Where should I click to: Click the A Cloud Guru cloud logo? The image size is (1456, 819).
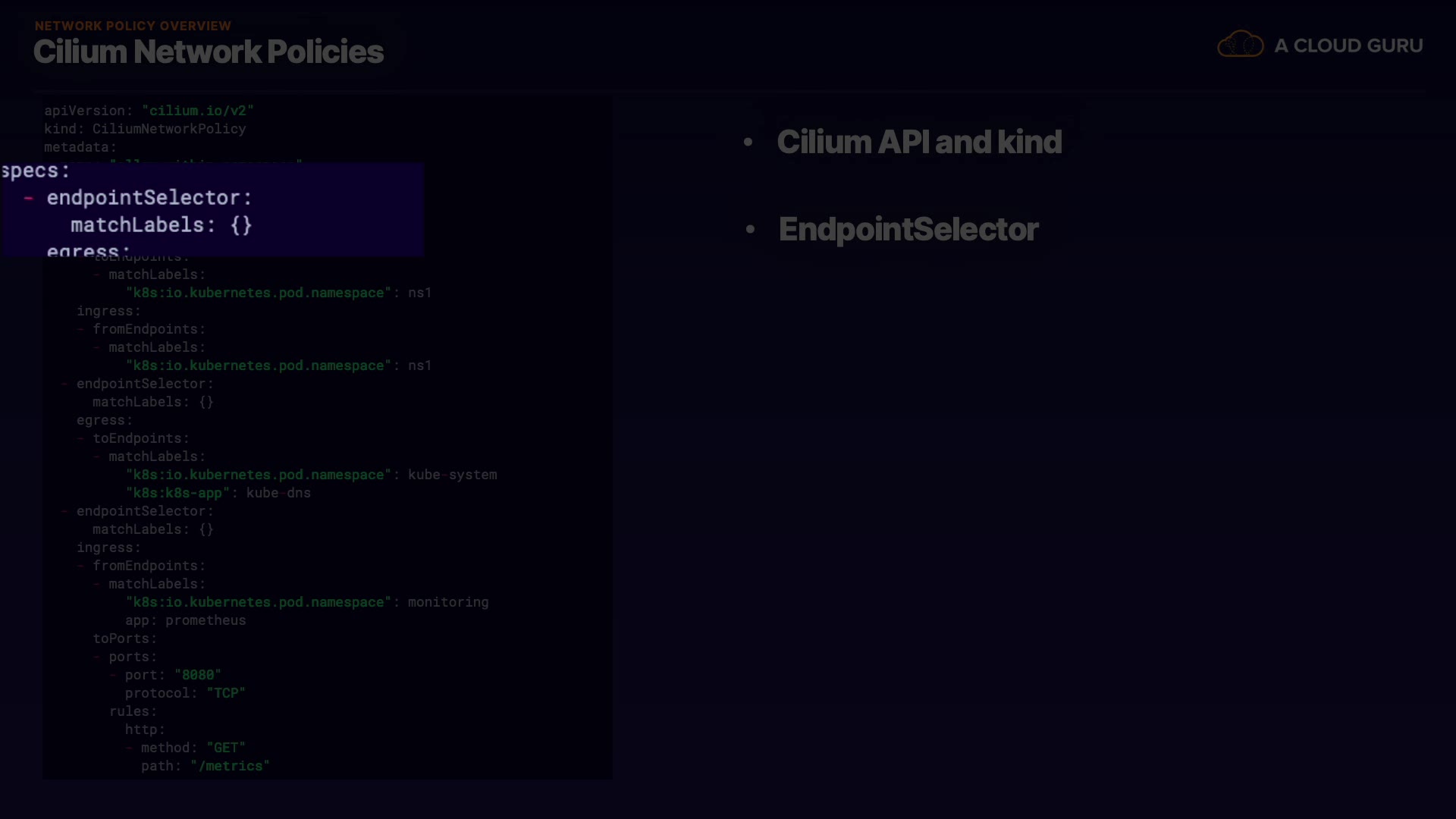pyautogui.click(x=1240, y=45)
